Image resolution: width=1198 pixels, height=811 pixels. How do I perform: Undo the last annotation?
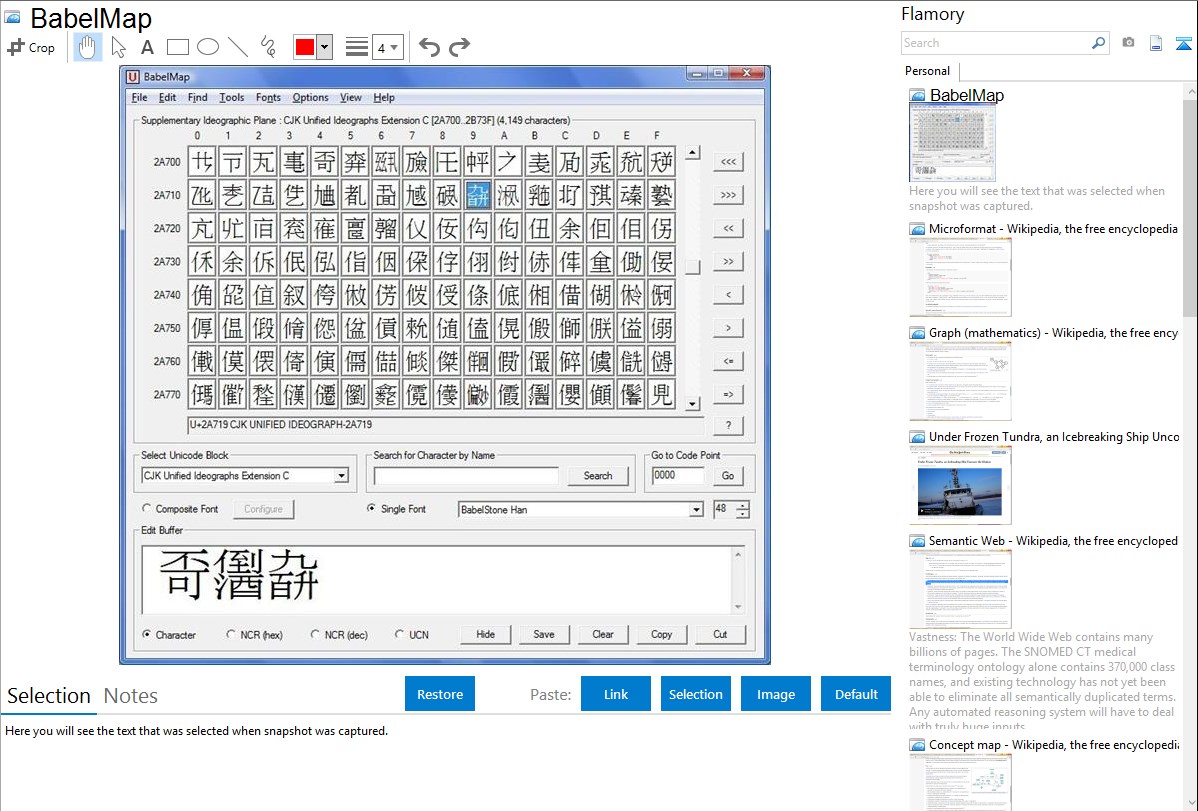[429, 47]
